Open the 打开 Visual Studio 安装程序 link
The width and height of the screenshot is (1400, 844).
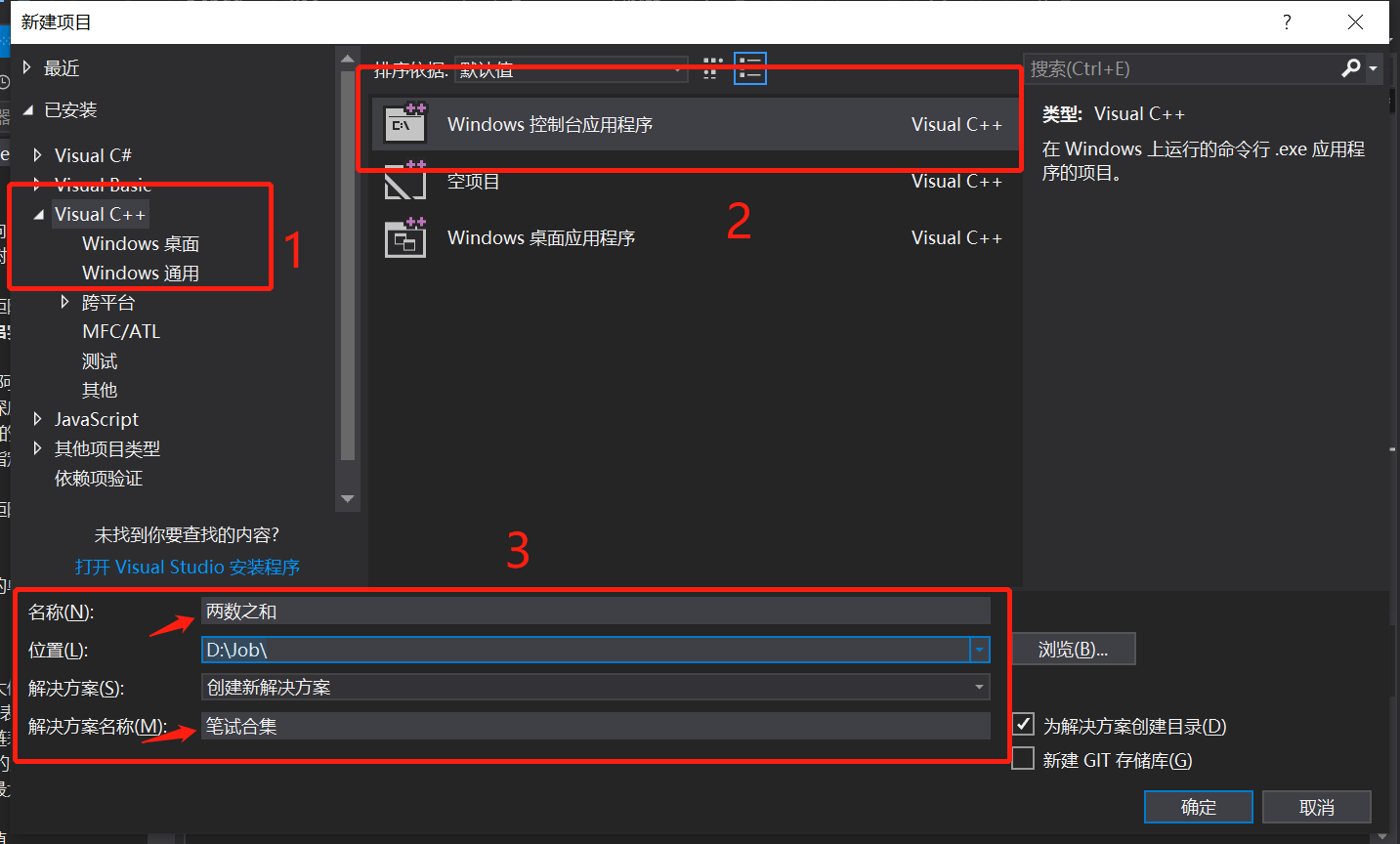pyautogui.click(x=187, y=567)
